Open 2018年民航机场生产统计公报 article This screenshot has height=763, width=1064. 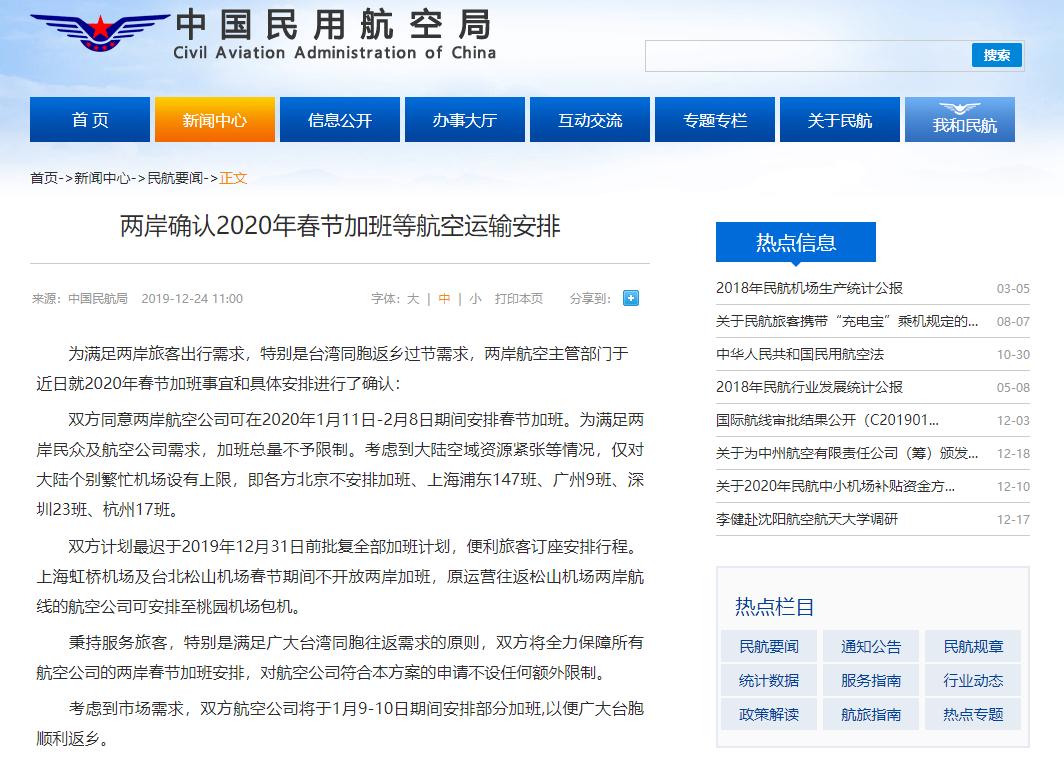tap(809, 288)
